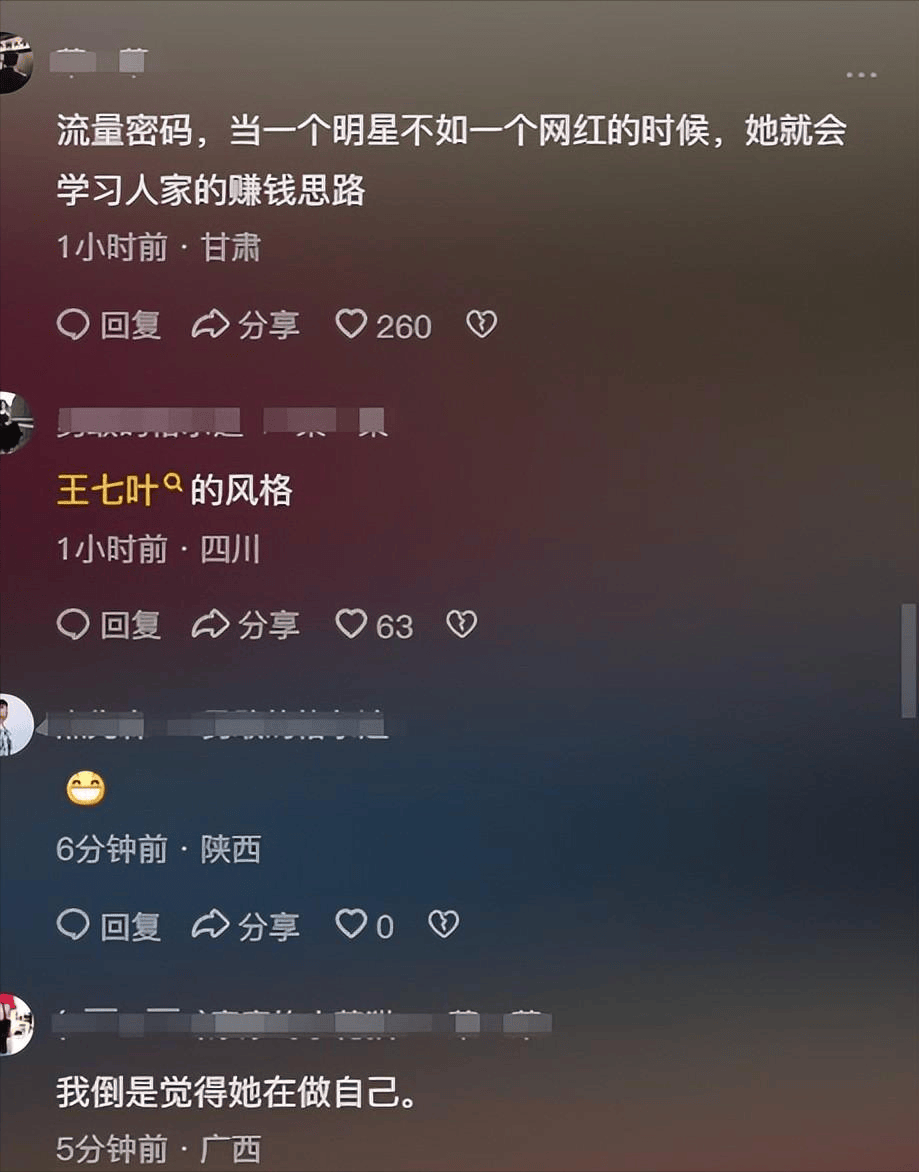Reply to the comment from 四川

109,625
